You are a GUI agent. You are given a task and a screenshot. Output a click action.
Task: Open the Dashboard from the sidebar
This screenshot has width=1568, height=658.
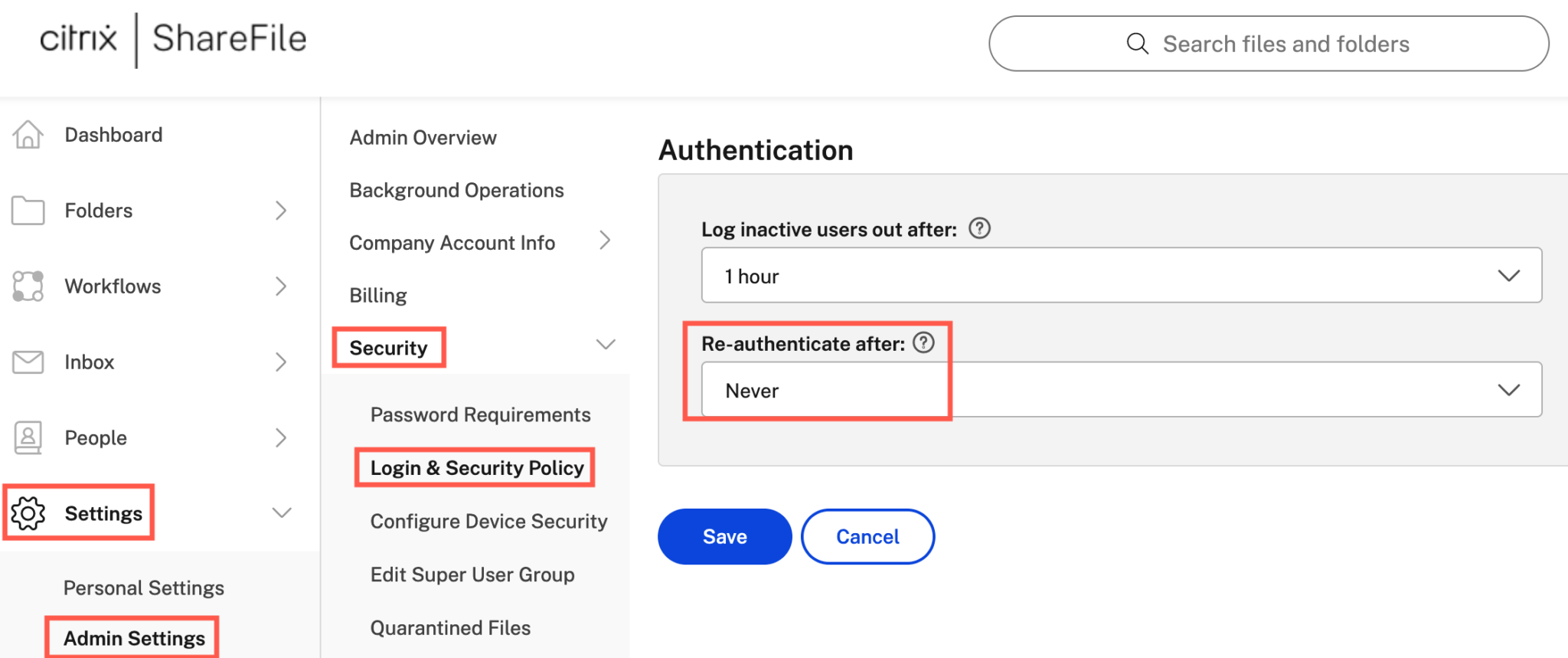[28, 134]
